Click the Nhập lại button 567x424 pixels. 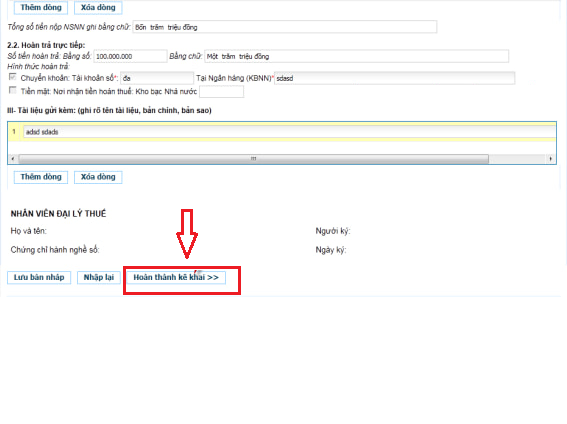99,278
